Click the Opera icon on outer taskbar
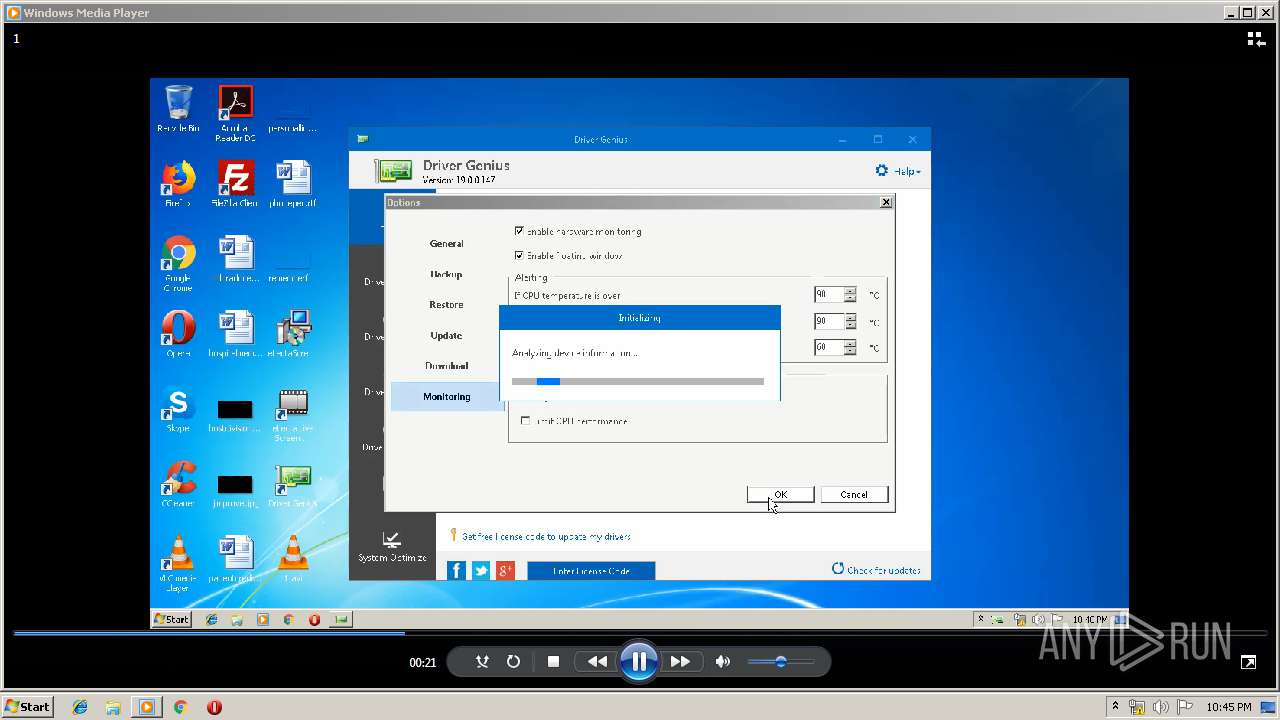This screenshot has width=1280, height=720. [x=214, y=707]
